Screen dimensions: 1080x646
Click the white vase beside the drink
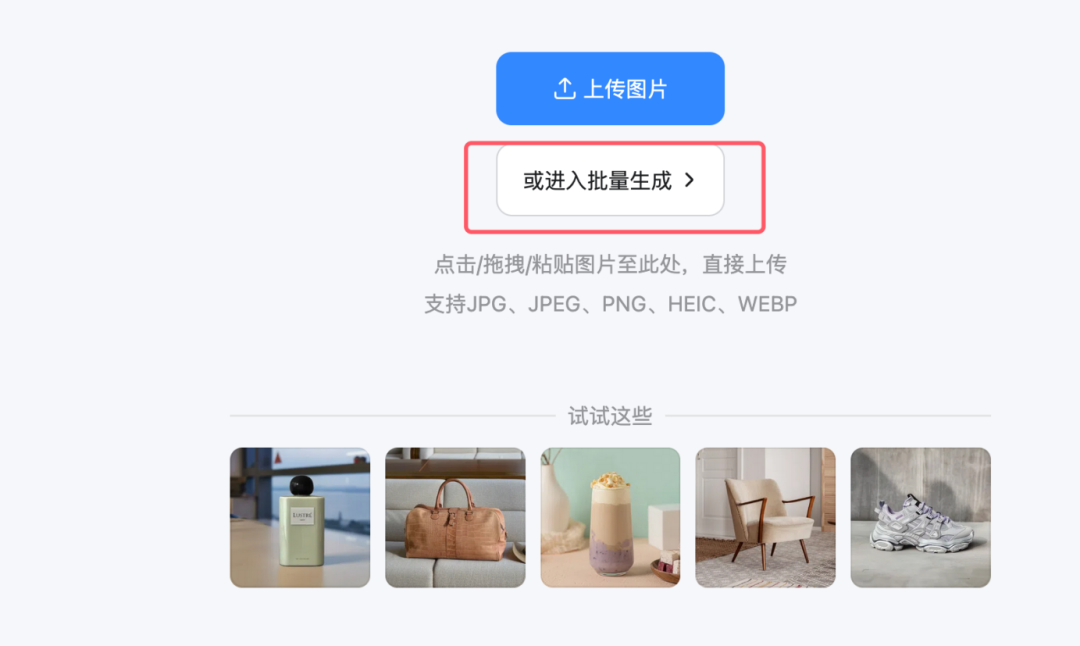tap(557, 499)
